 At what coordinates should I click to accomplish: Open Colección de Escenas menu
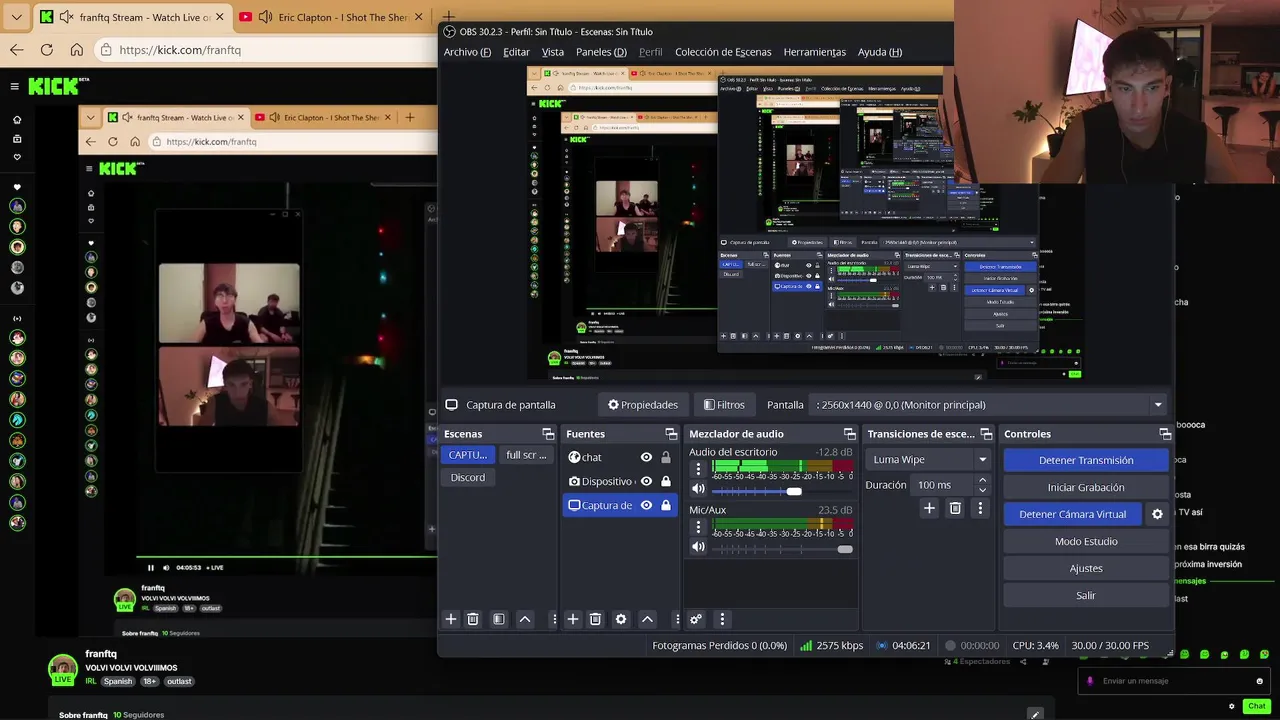[723, 52]
